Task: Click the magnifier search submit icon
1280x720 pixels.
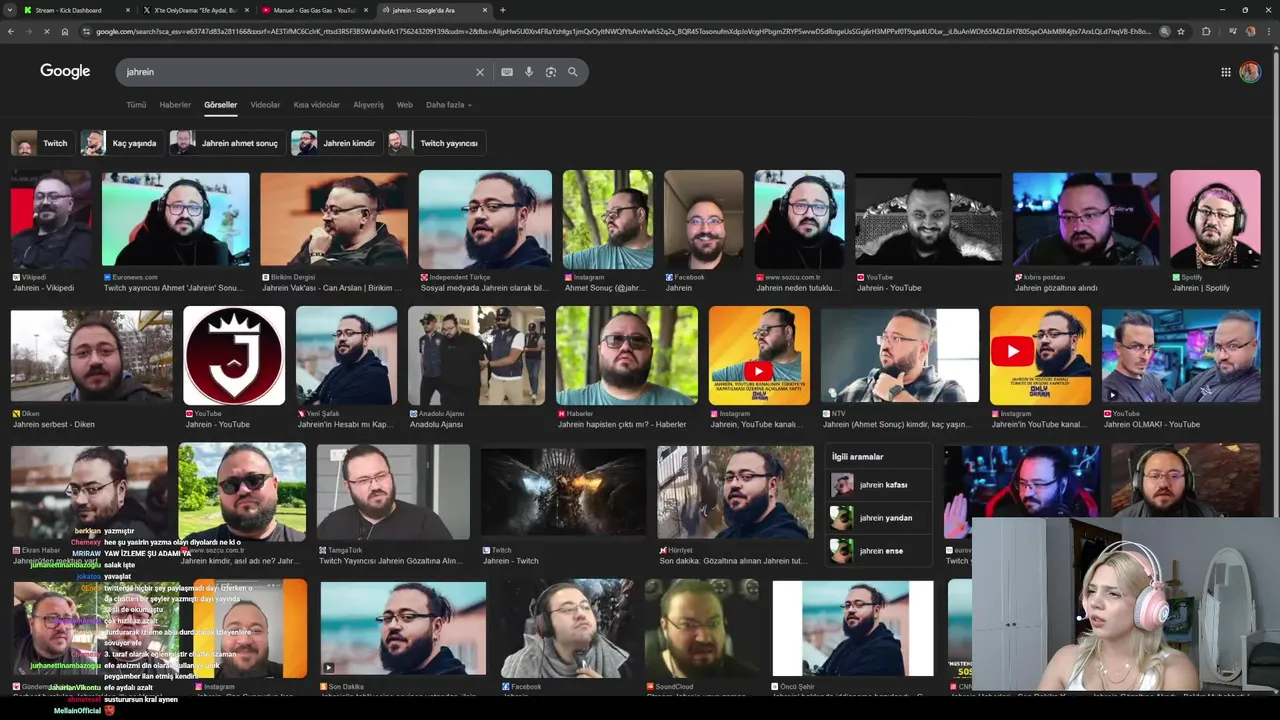Action: 573,72
